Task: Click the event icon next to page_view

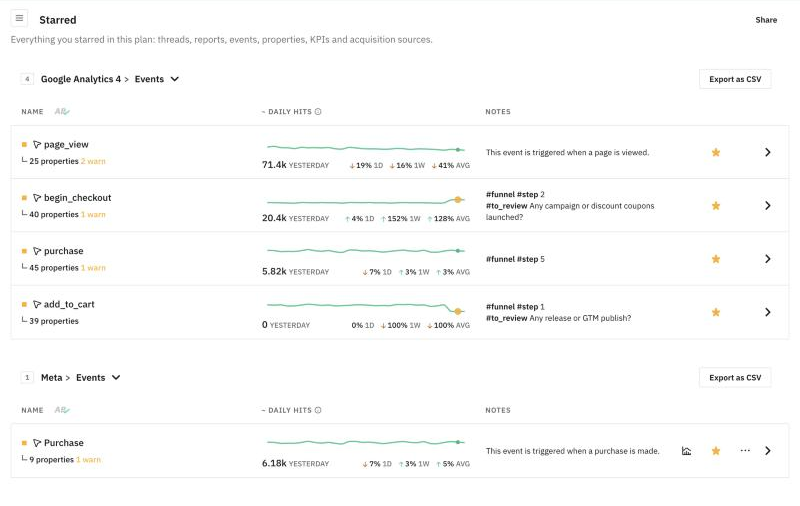Action: pos(37,145)
